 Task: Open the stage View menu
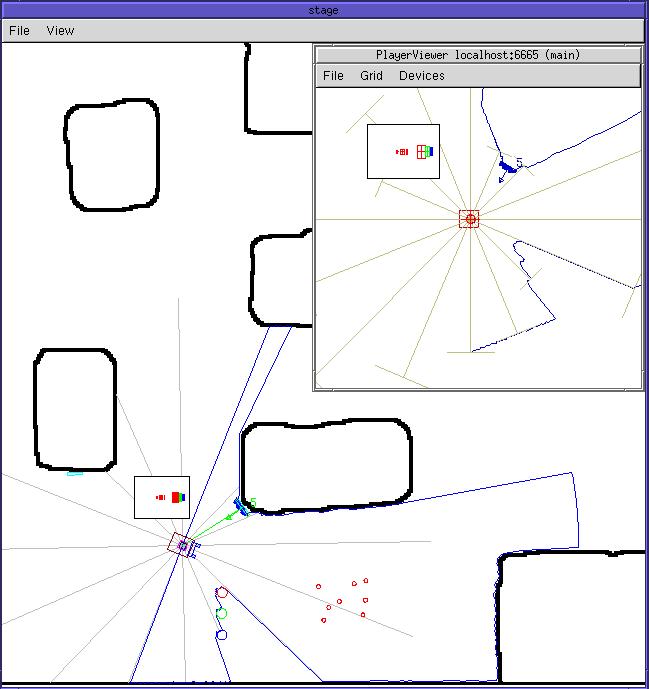click(x=60, y=30)
